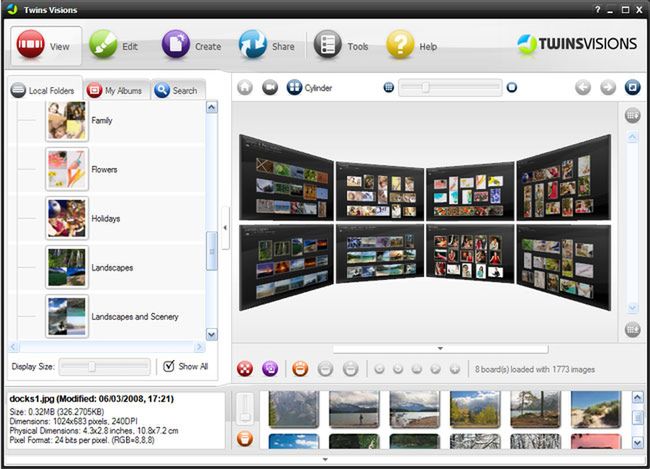Click the first mountain thumbnail in image strip
Viewport: 650px width, 469px height.
294,409
